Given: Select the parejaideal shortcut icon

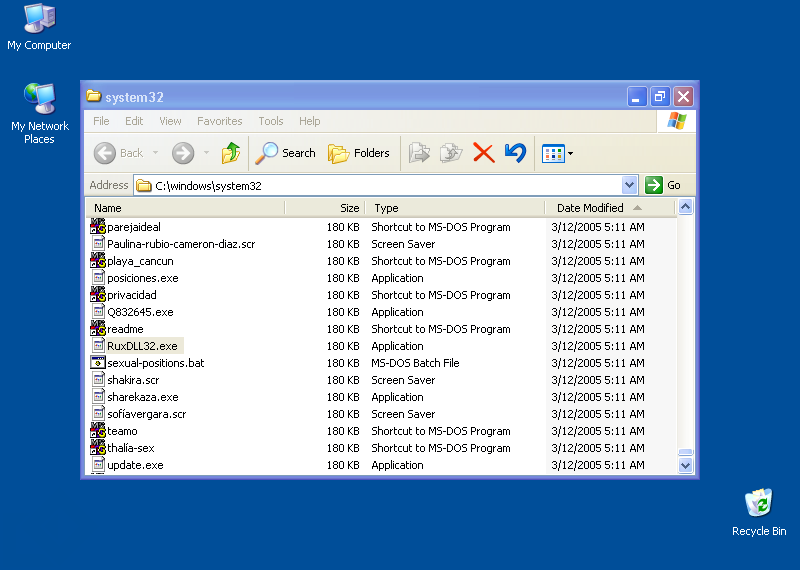Looking at the screenshot, I should [x=97, y=226].
